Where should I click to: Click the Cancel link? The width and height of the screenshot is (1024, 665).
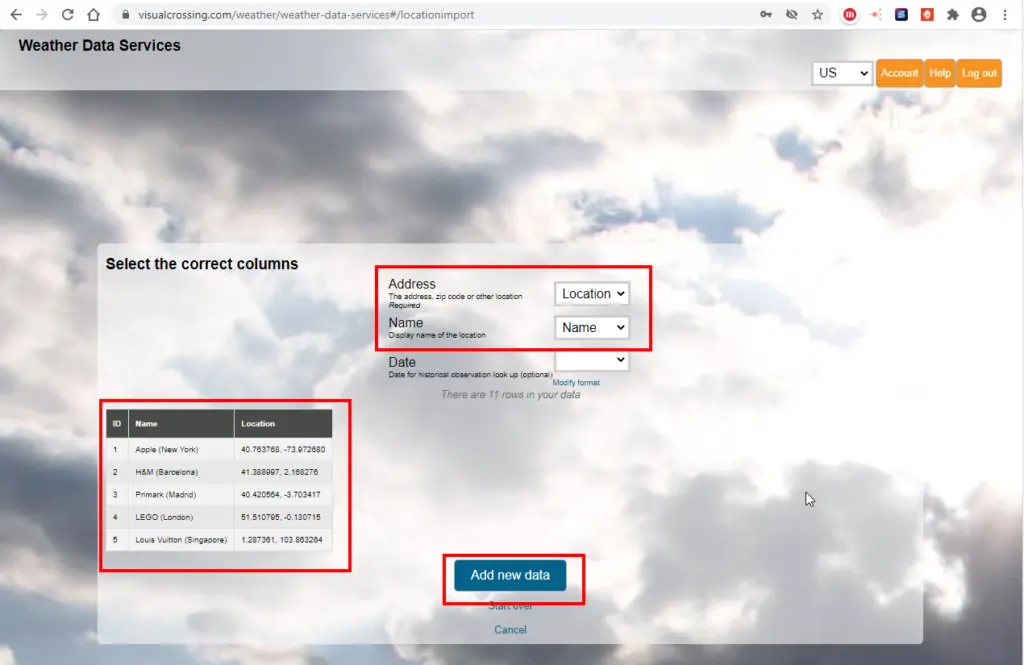tap(510, 630)
